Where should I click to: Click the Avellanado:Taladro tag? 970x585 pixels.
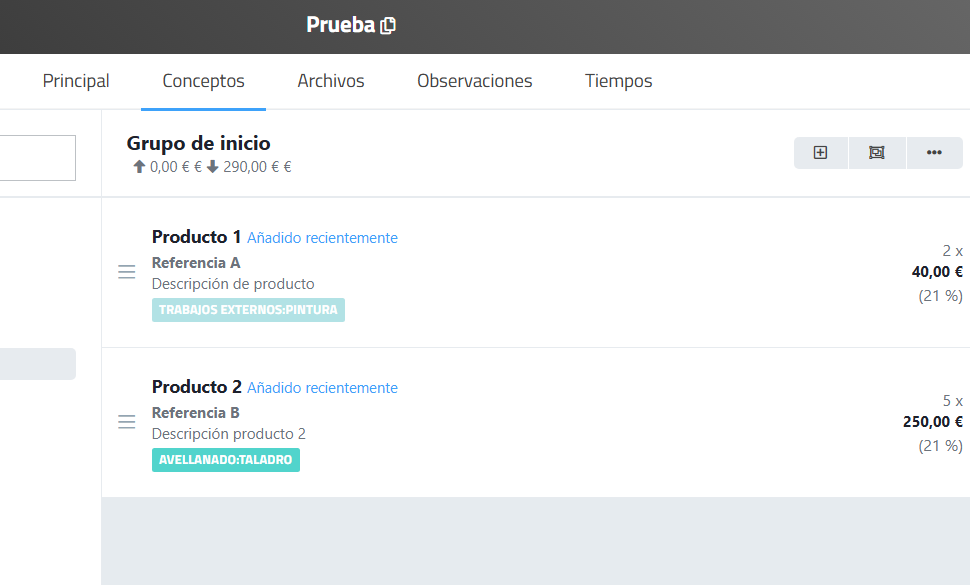point(225,460)
